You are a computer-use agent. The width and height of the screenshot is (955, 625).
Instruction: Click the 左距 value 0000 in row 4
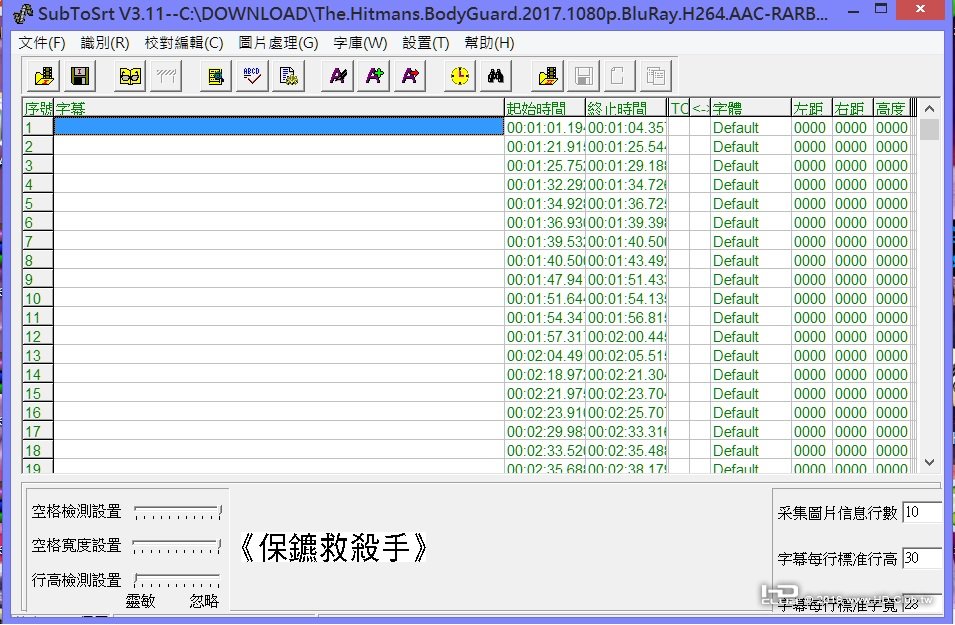pyautogui.click(x=812, y=184)
